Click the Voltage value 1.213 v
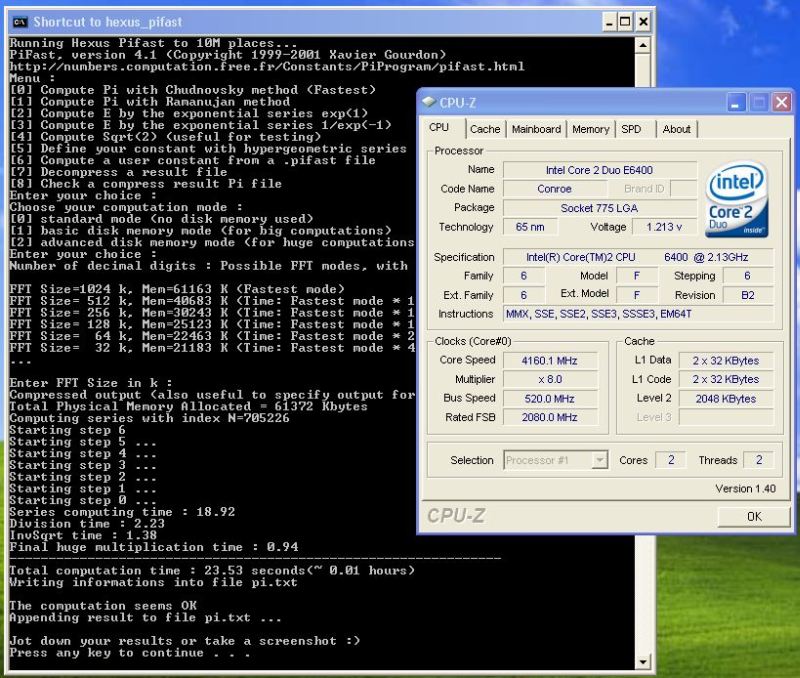Screen dimensions: 800x678 click(664, 227)
